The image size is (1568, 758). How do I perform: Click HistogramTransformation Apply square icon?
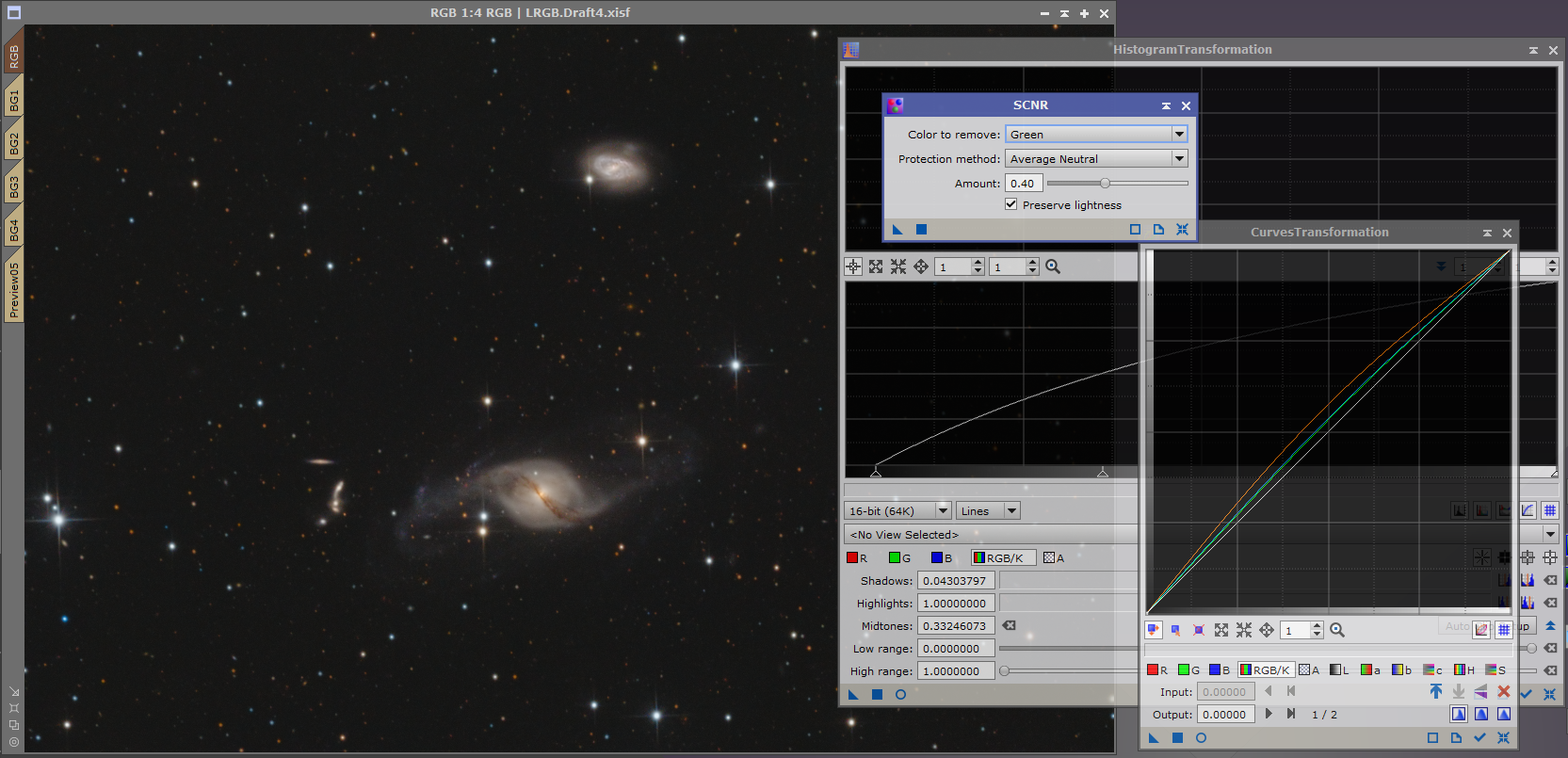877,694
